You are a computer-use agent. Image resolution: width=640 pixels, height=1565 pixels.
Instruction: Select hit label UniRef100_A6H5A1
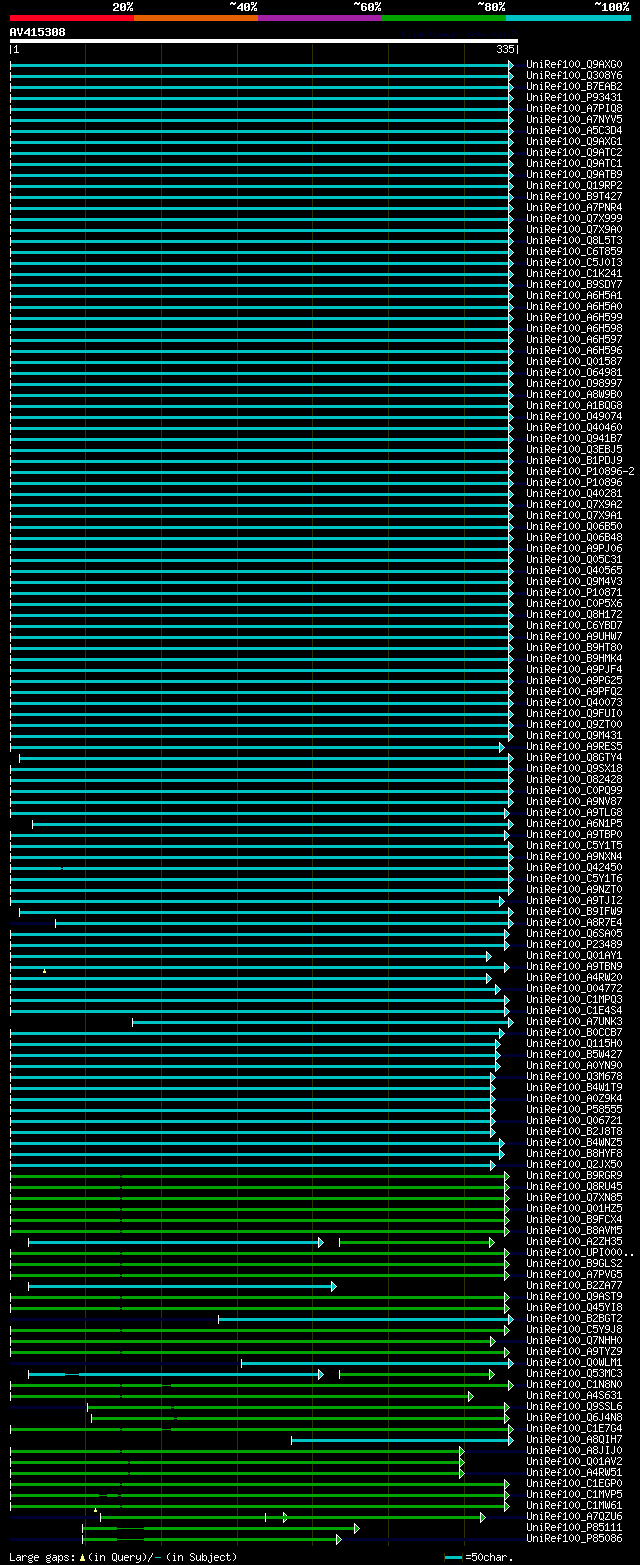pos(574,296)
